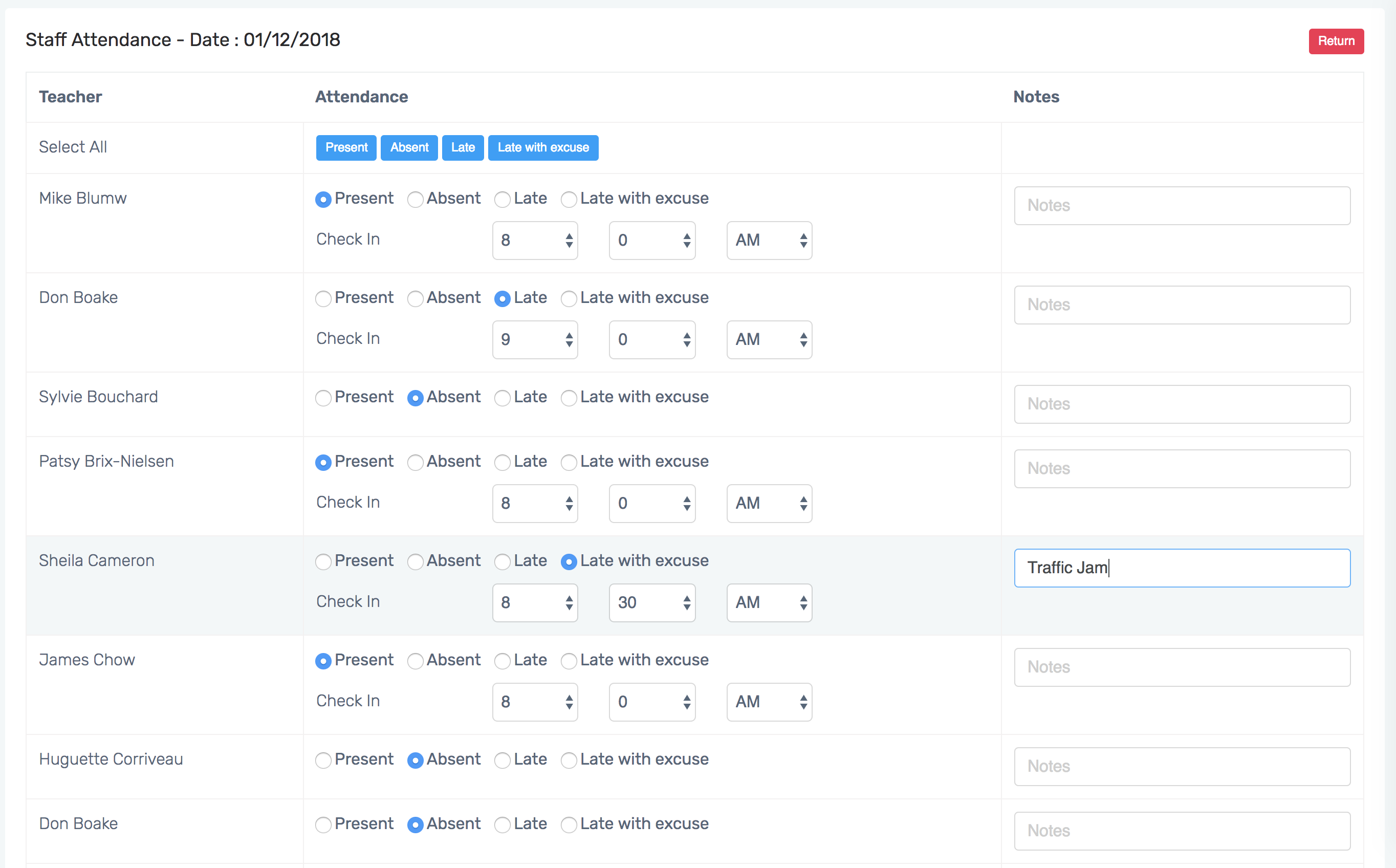Open James Chow's check-in hour dropdown
The image size is (1396, 868).
tap(534, 702)
